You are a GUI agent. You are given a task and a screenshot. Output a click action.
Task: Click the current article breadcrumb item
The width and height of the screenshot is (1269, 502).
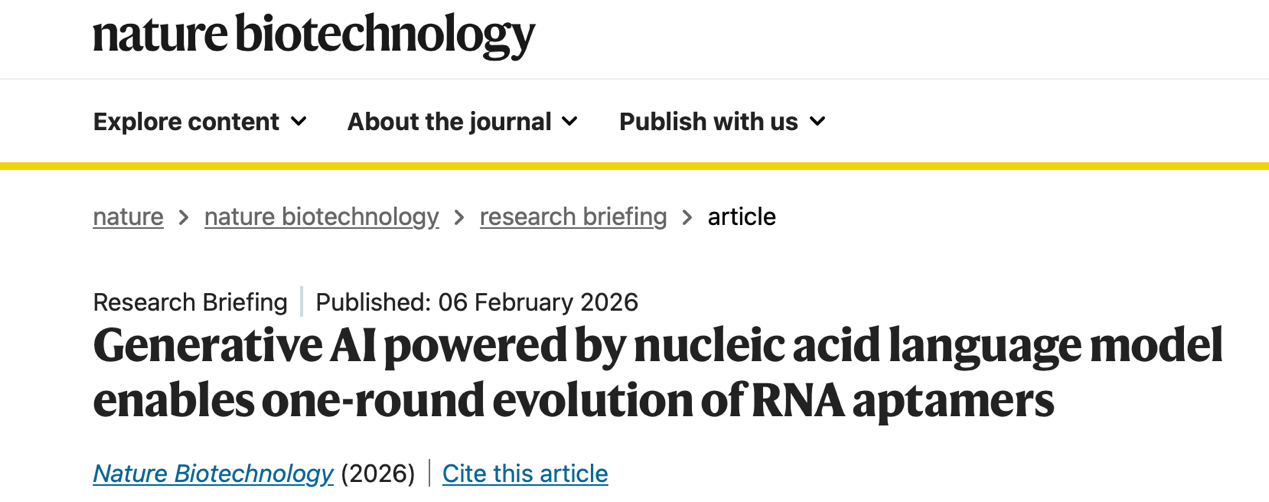pyautogui.click(x=741, y=217)
